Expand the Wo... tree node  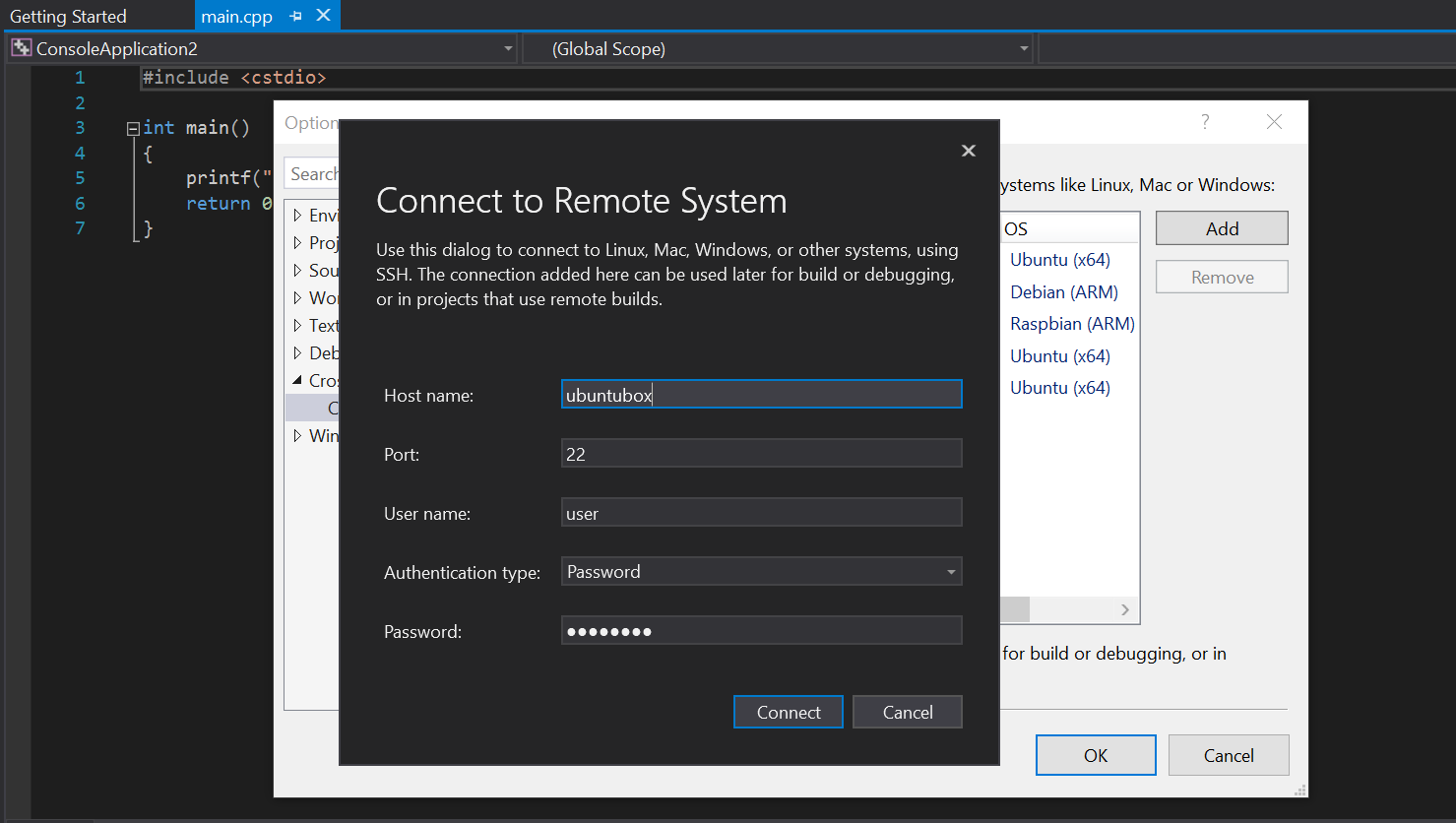coord(297,297)
